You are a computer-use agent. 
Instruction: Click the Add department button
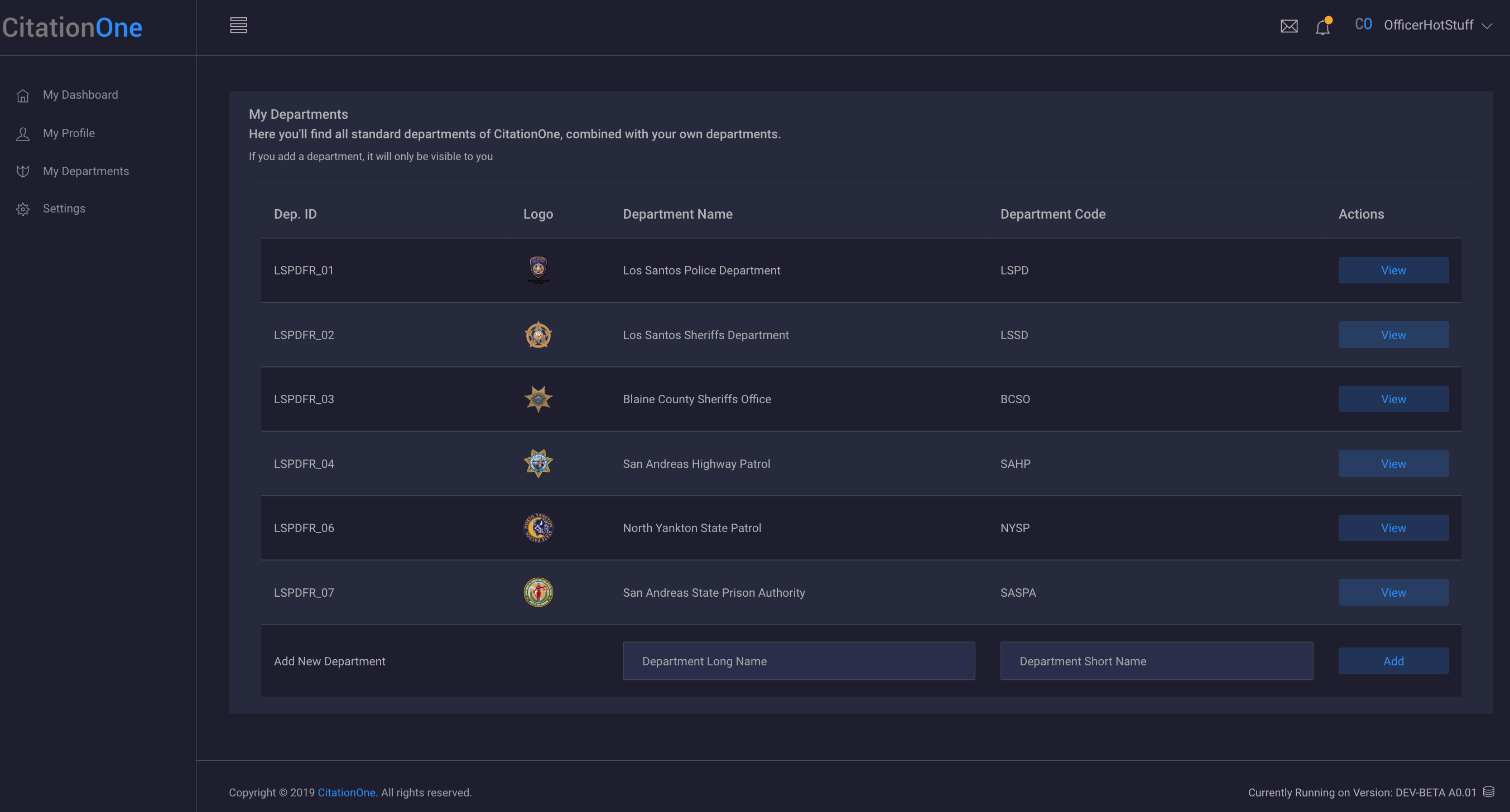pyautogui.click(x=1393, y=661)
